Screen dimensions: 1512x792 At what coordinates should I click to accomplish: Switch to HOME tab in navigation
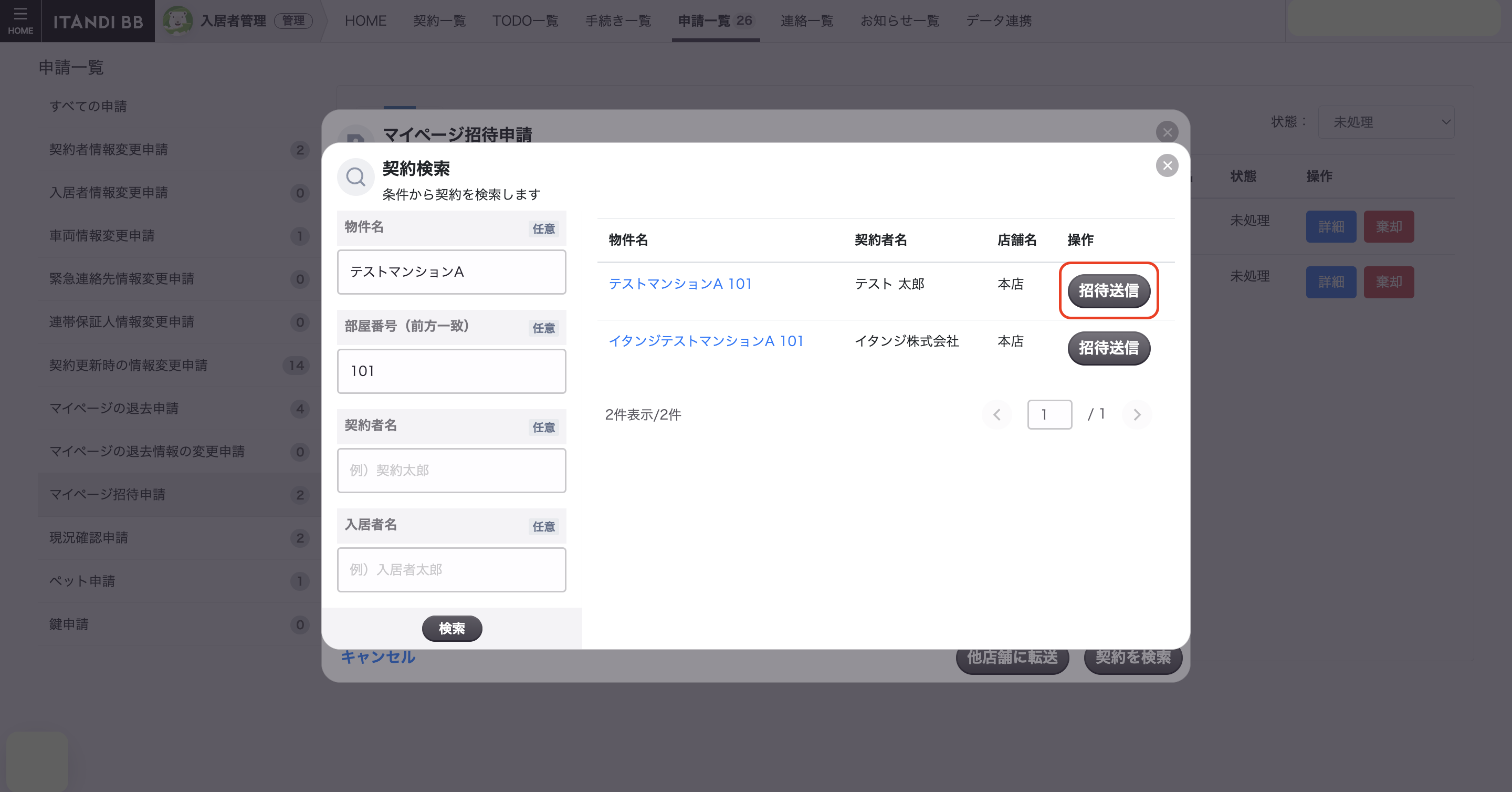click(x=365, y=21)
